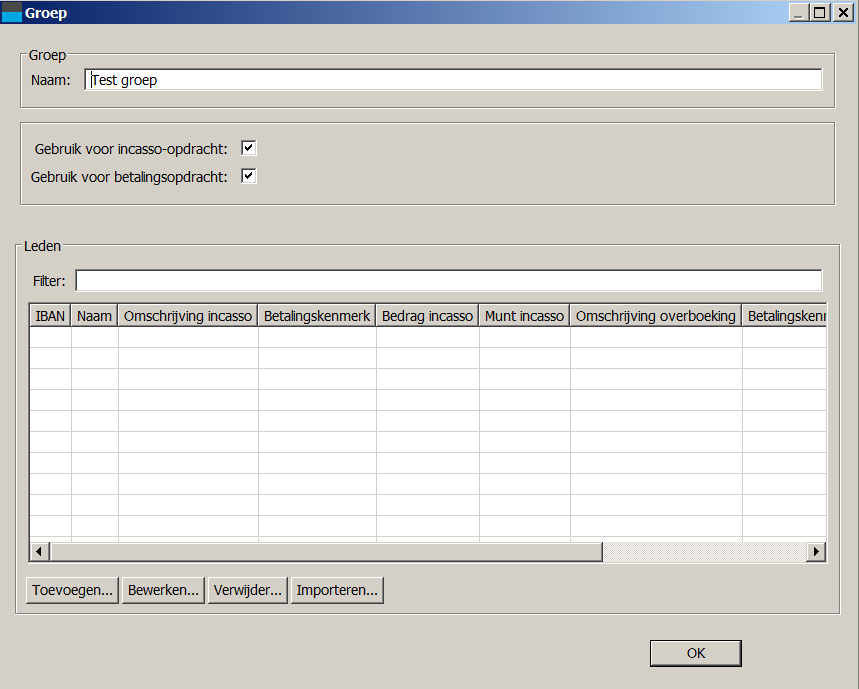859x689 pixels.
Task: Open the Bewerken... dialog button
Action: click(x=164, y=591)
